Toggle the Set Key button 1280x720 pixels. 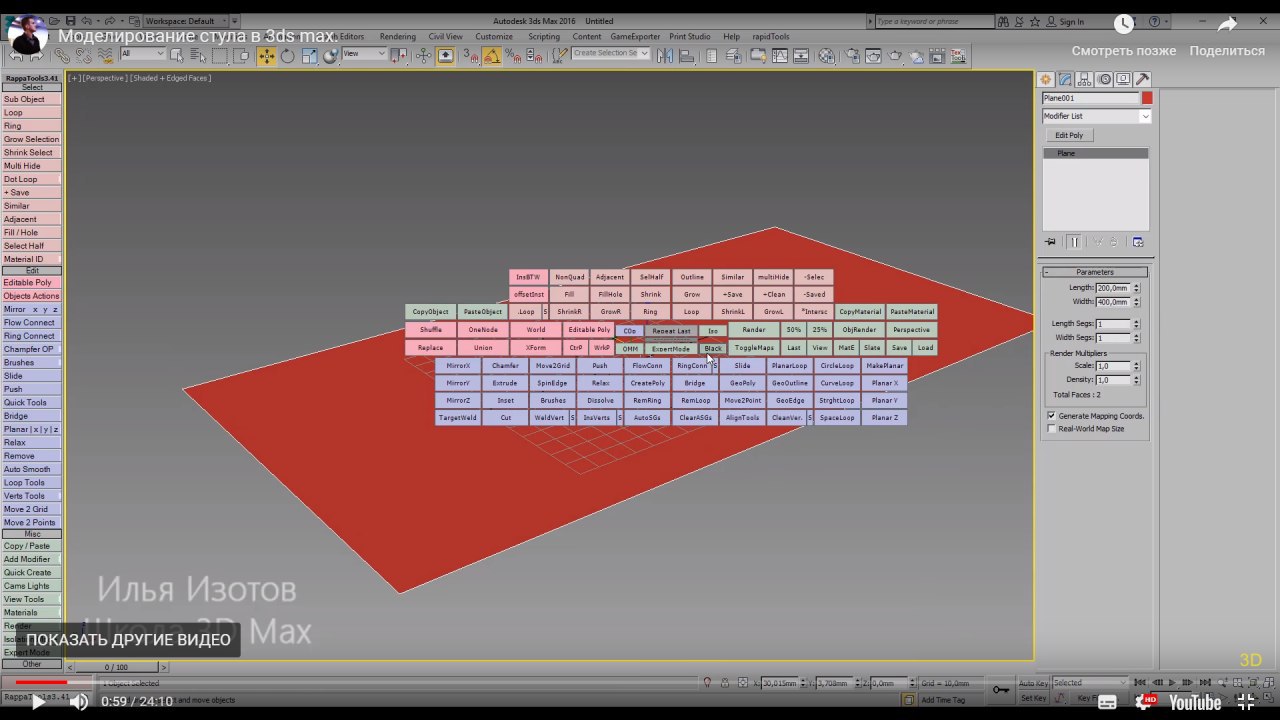pyautogui.click(x=1033, y=698)
